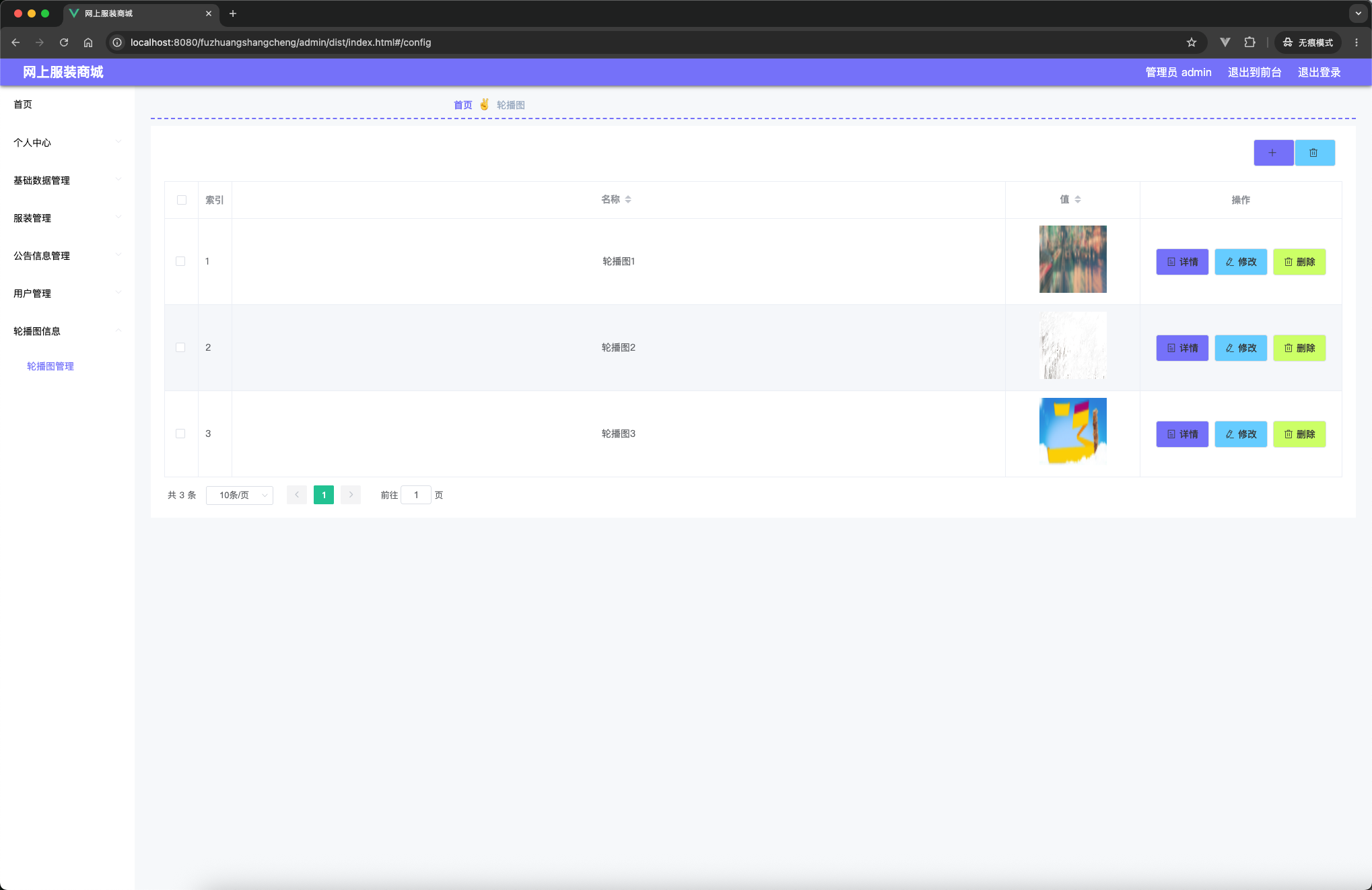Go to previous page arrow

pos(297,495)
